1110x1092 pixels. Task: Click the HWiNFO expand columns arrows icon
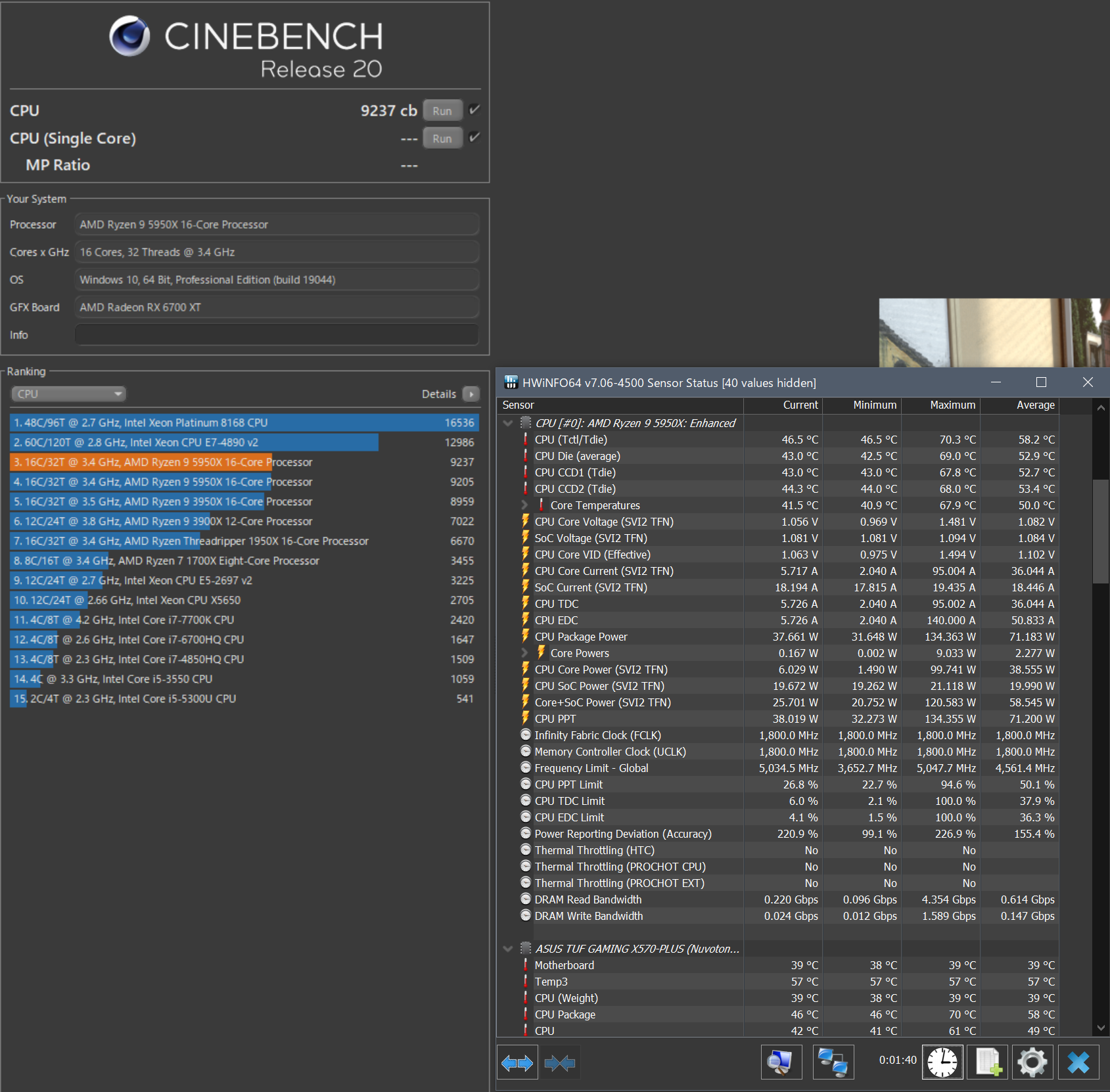tap(517, 1062)
